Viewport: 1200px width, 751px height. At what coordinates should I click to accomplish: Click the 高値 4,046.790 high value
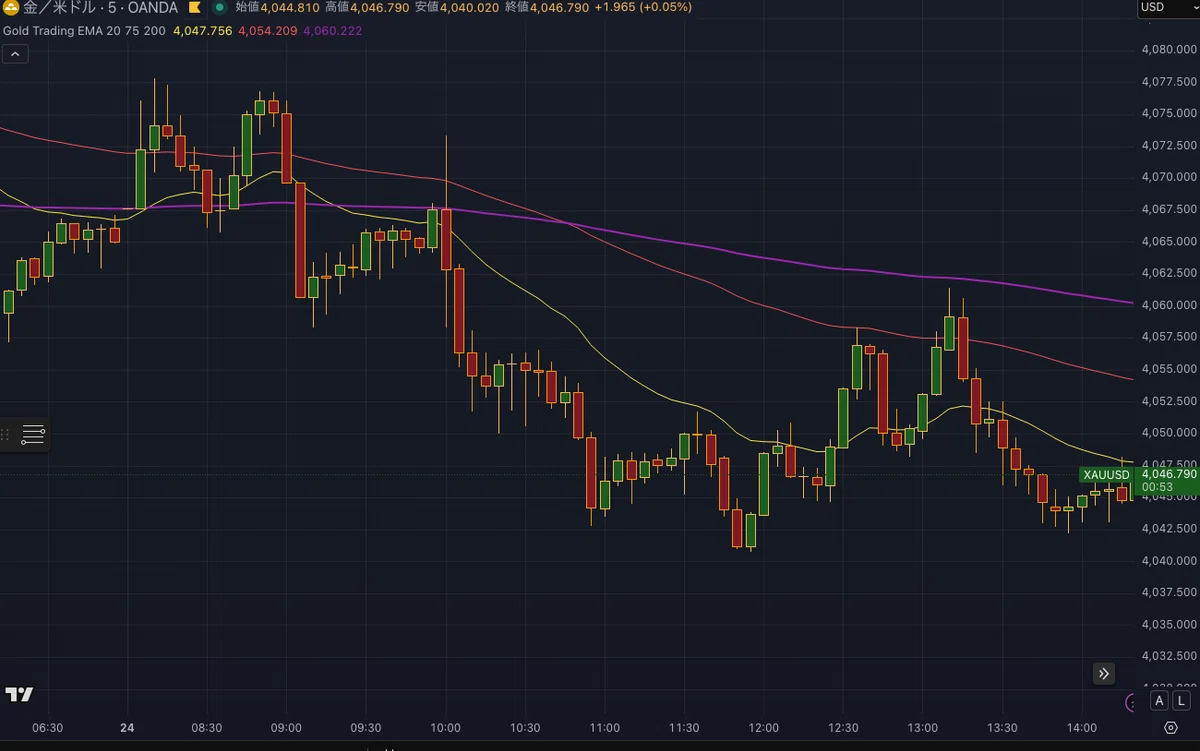(x=367, y=7)
